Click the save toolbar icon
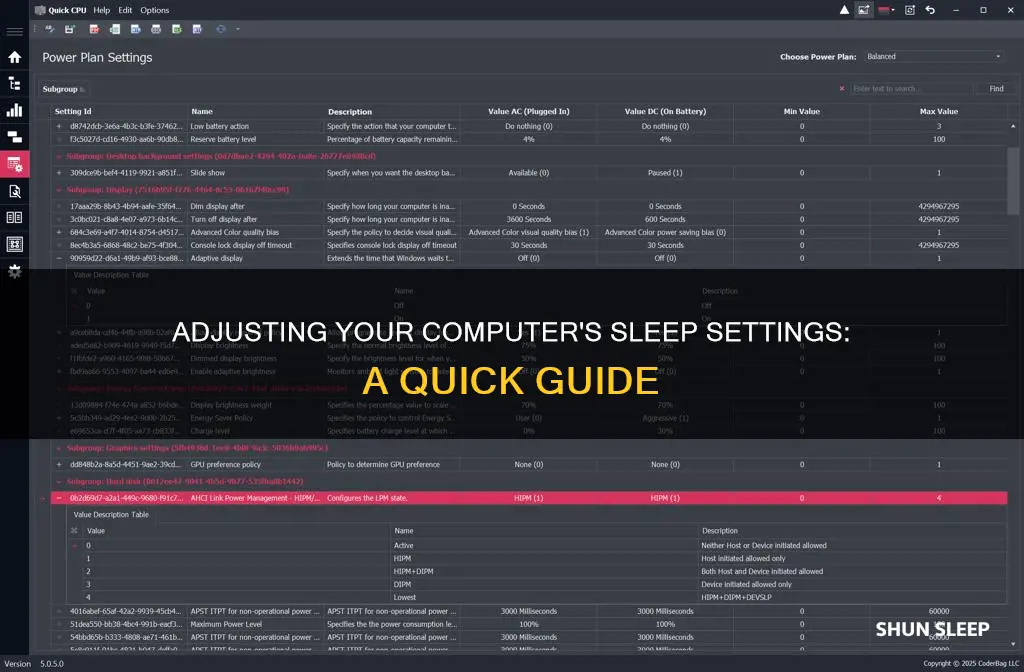Screen dimensions: 1024x672 click(70, 29)
